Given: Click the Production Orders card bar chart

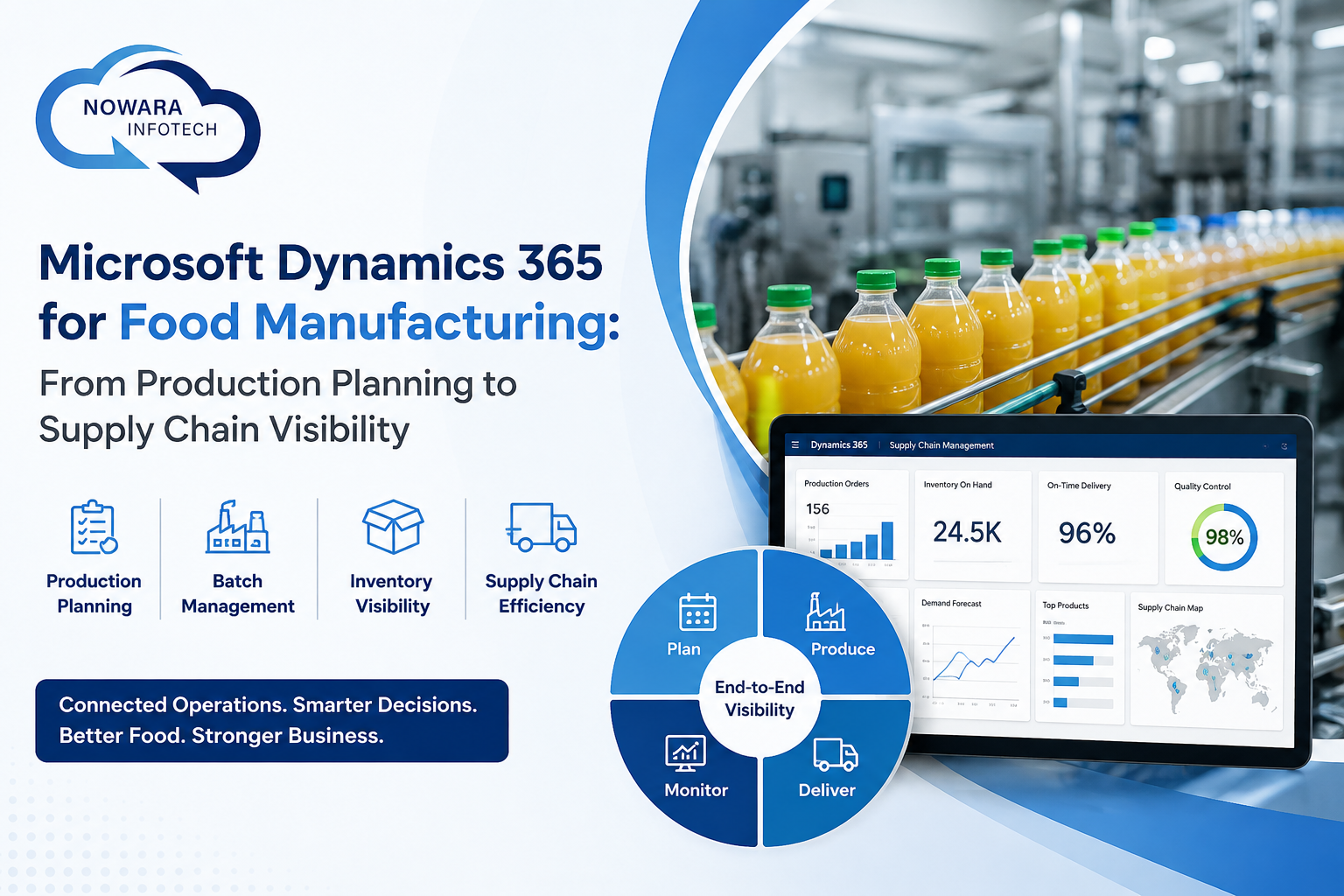Looking at the screenshot, I should pyautogui.click(x=857, y=540).
